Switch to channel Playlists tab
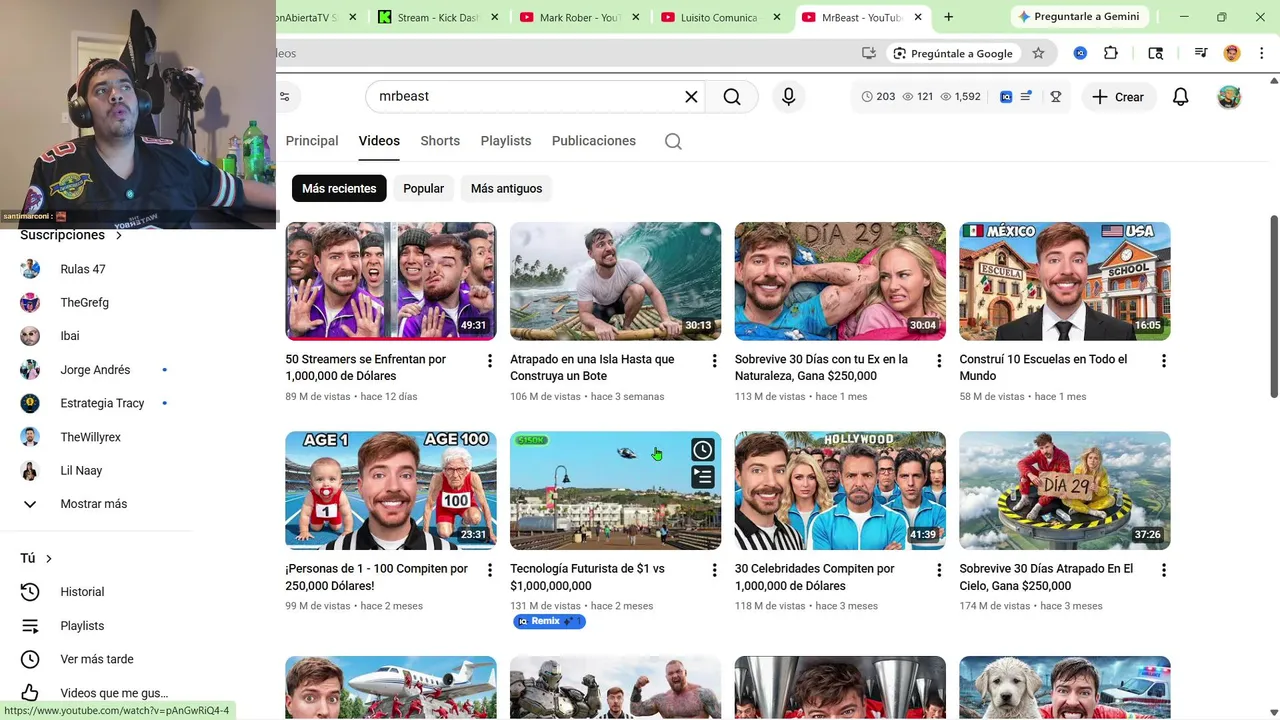The width and height of the screenshot is (1280, 720). click(506, 141)
